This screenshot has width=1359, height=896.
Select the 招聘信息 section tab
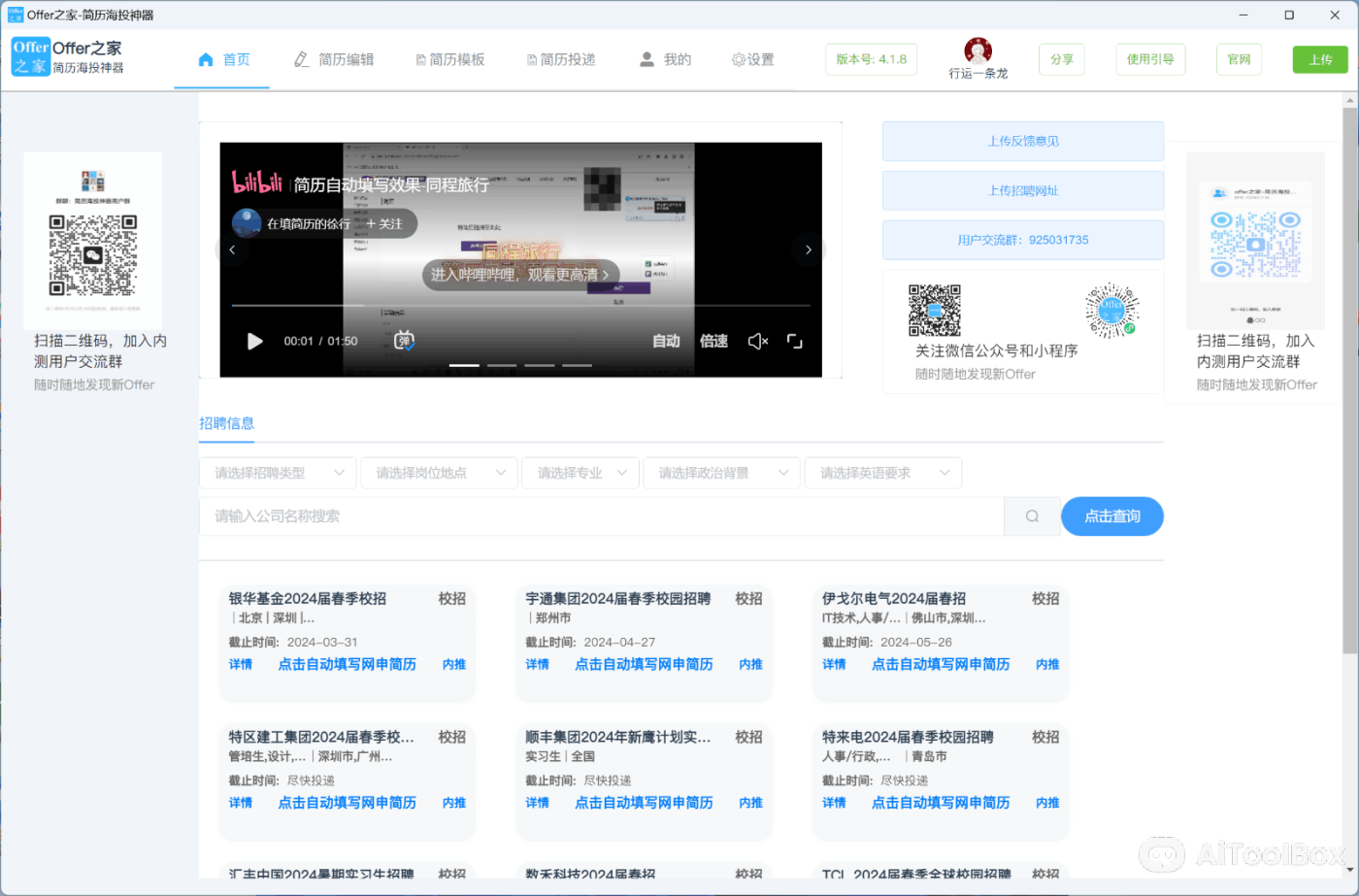point(226,423)
